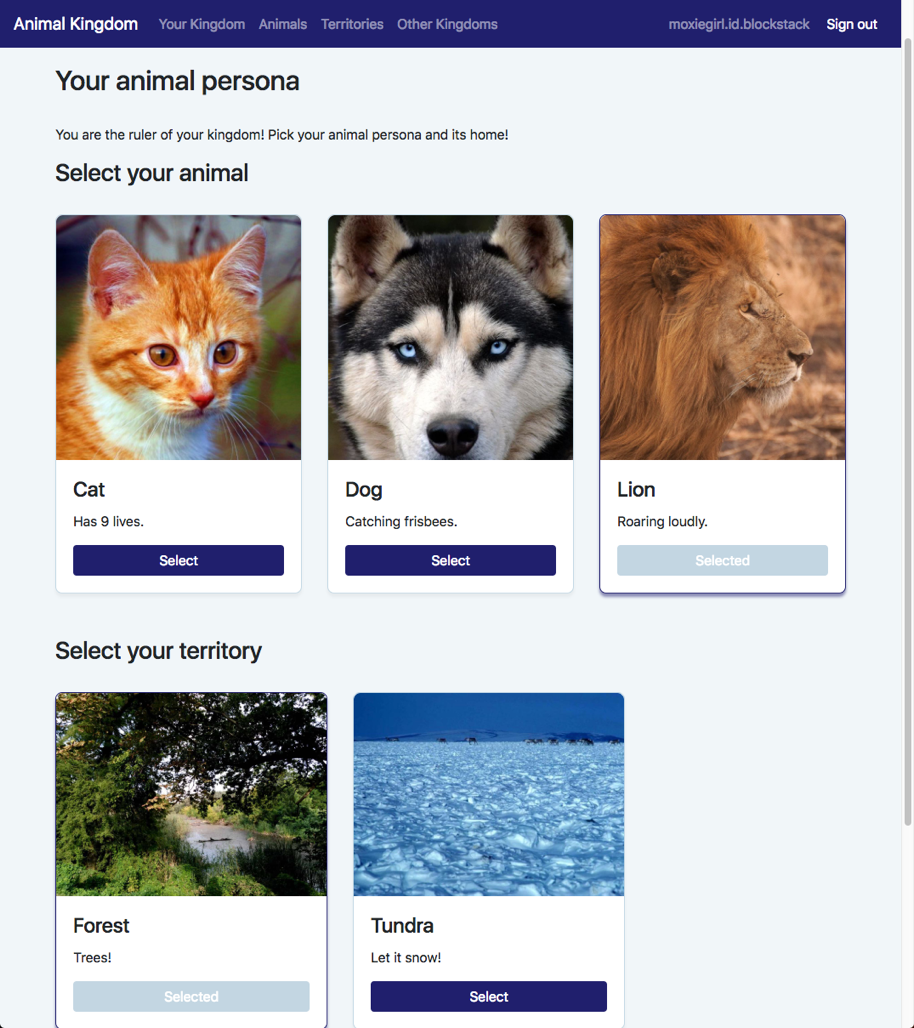Click the Lion card title
The height and width of the screenshot is (1028, 914).
coord(636,490)
